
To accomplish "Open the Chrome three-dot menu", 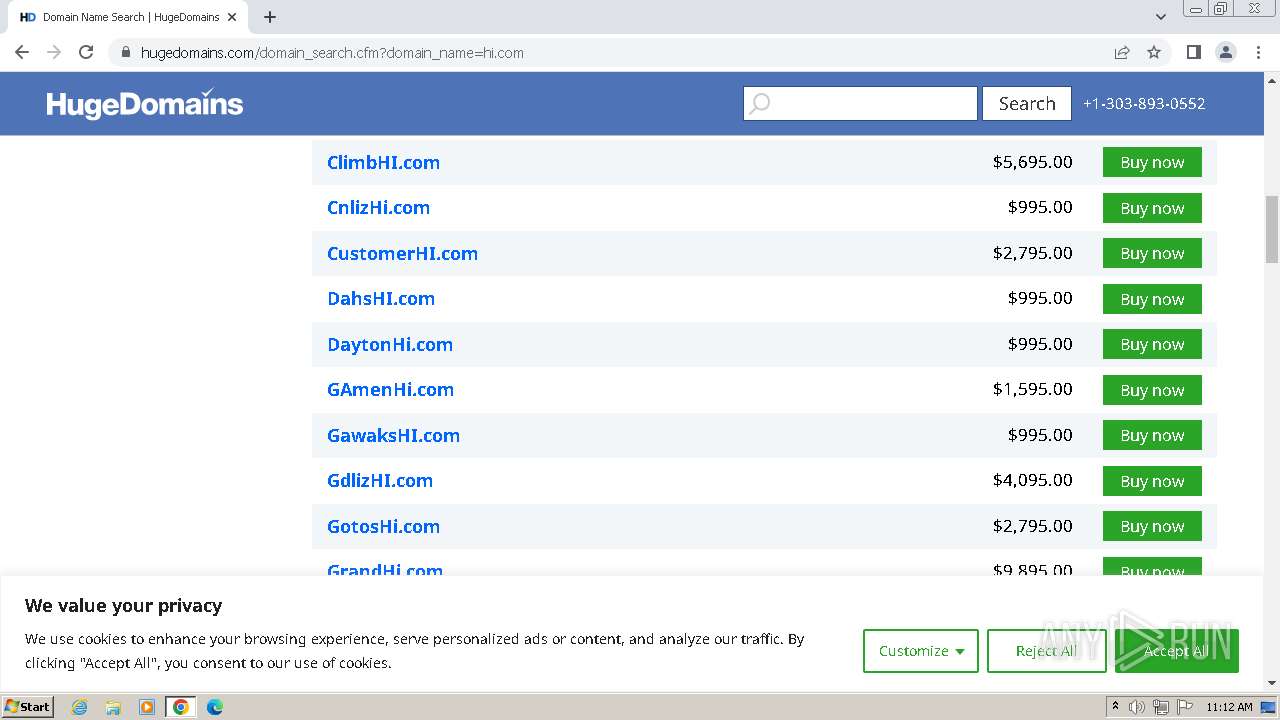I will pos(1258,53).
